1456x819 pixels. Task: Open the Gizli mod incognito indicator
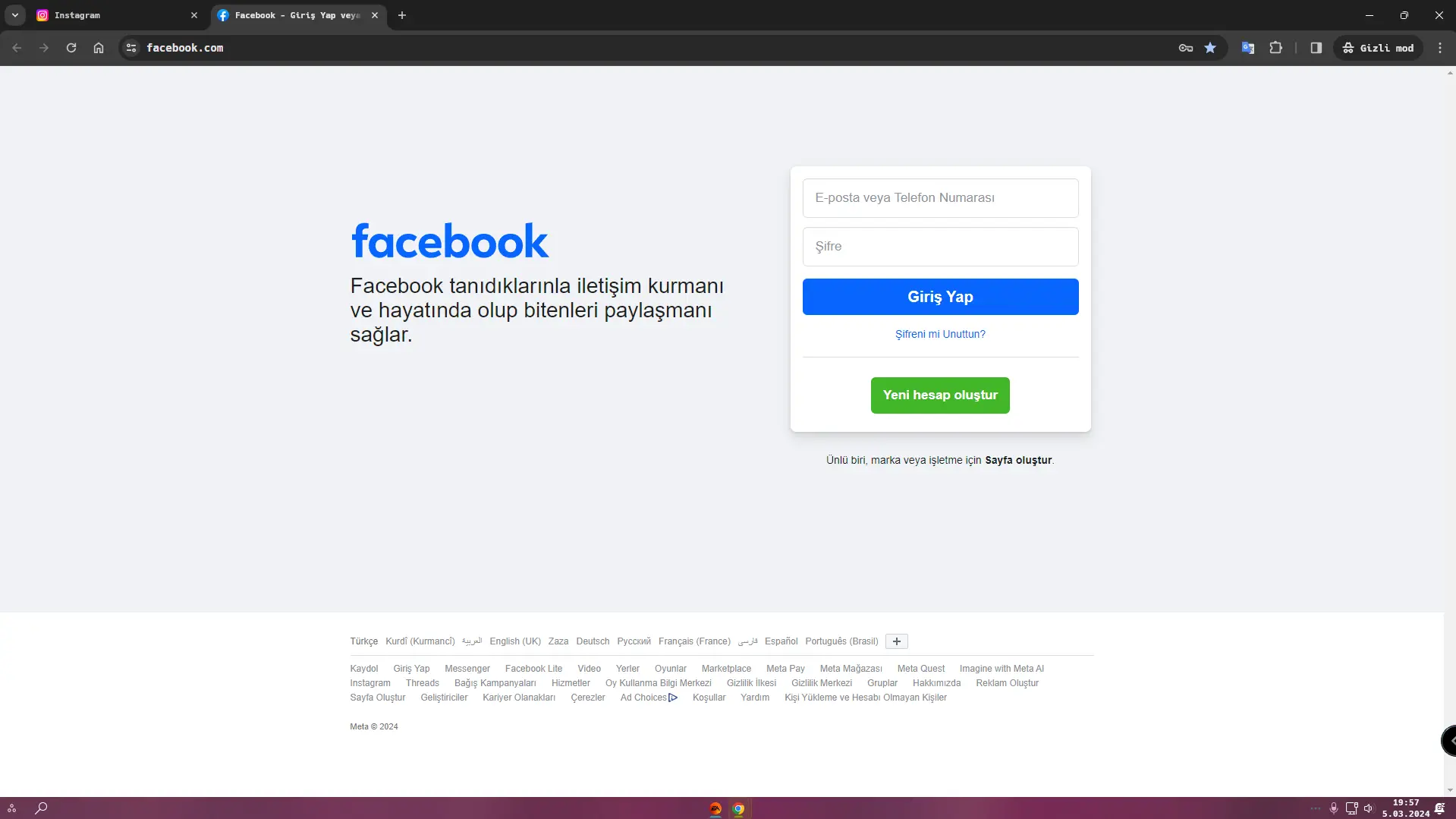(x=1379, y=48)
